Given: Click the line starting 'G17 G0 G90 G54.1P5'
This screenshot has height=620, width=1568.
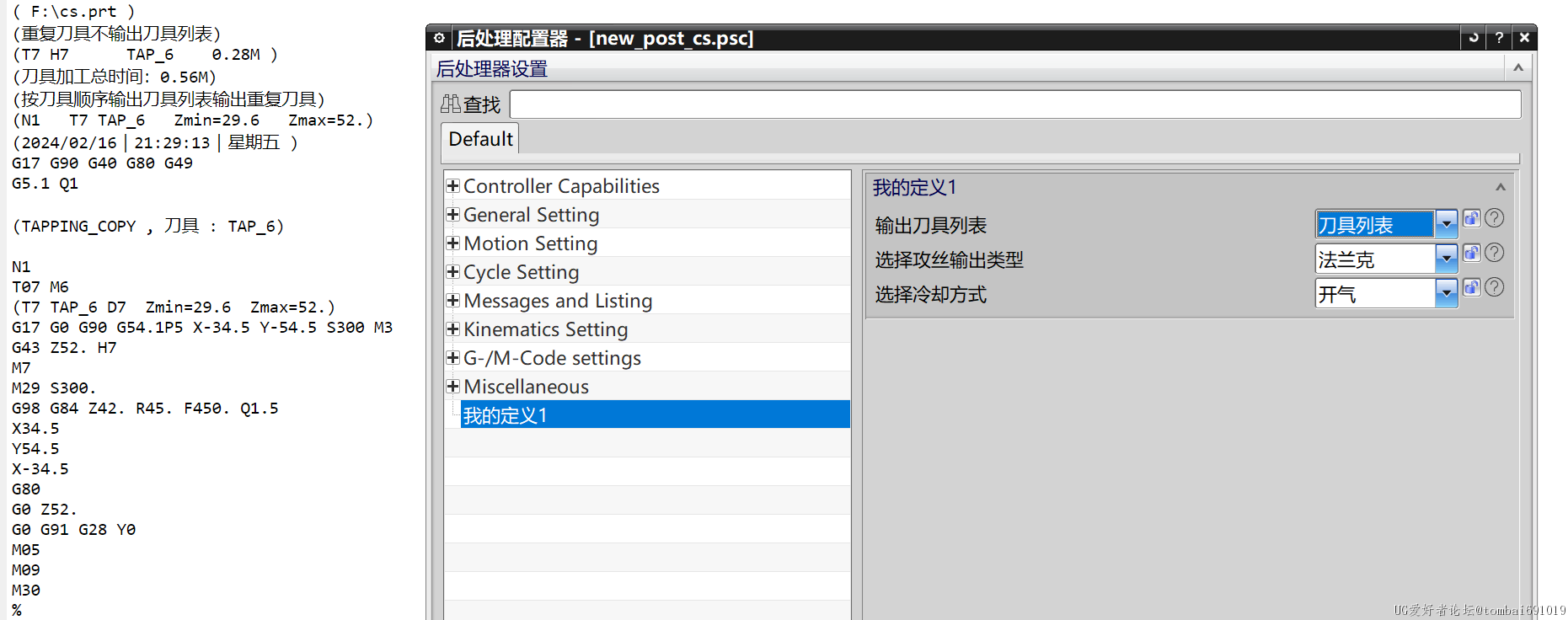Looking at the screenshot, I should 202,327.
